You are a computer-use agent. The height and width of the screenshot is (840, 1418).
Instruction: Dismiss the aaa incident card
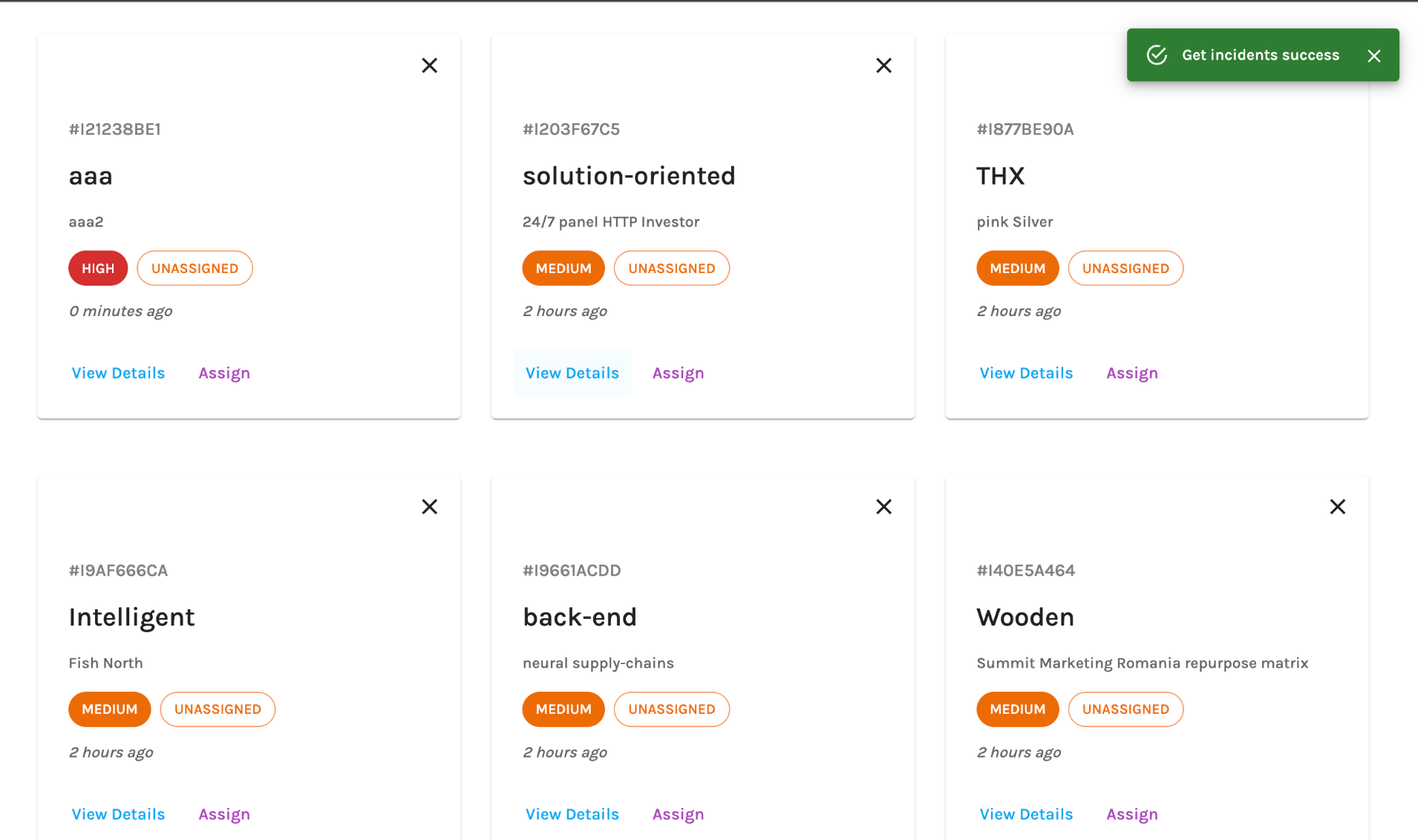(x=429, y=65)
